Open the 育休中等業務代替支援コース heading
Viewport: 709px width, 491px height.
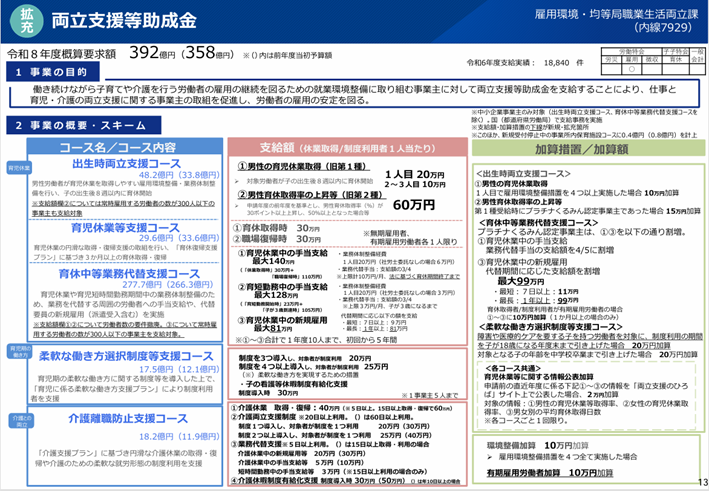pos(126,271)
